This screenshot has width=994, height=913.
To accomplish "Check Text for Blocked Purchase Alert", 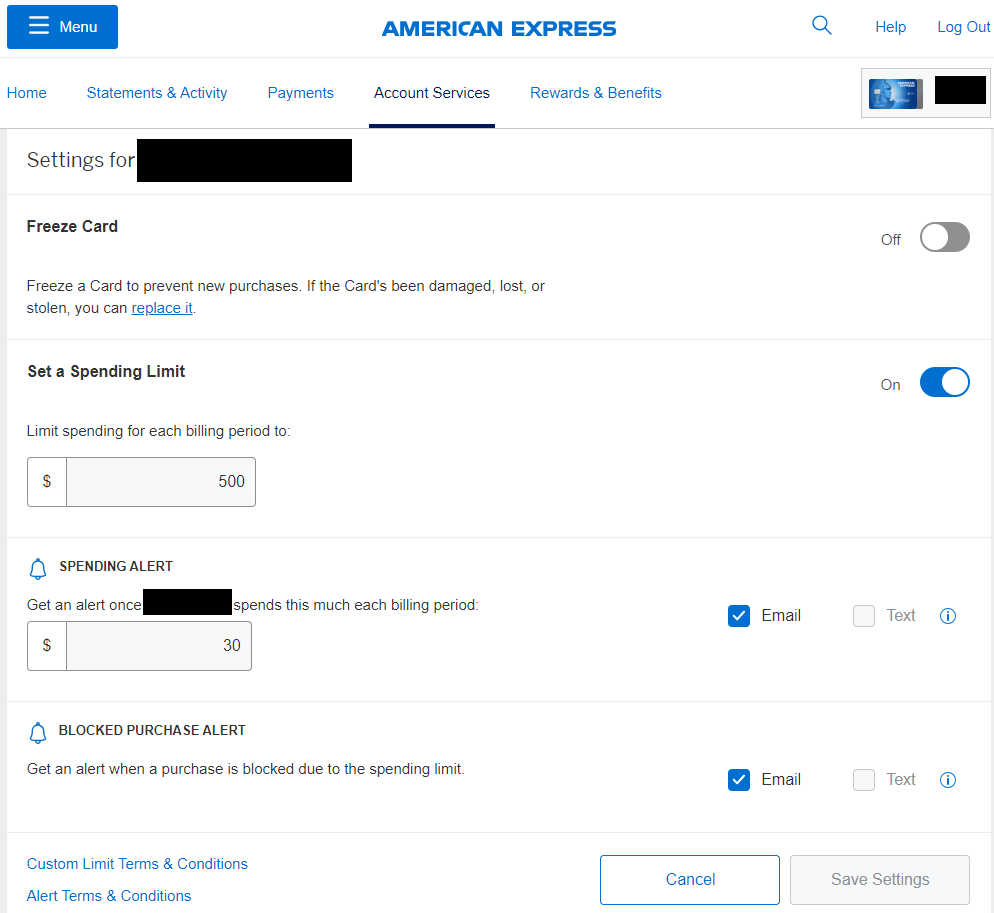I will point(863,780).
